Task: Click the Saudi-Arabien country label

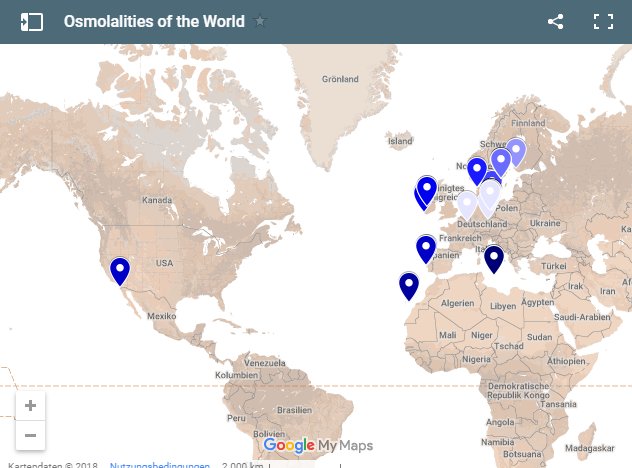Action: [582, 317]
